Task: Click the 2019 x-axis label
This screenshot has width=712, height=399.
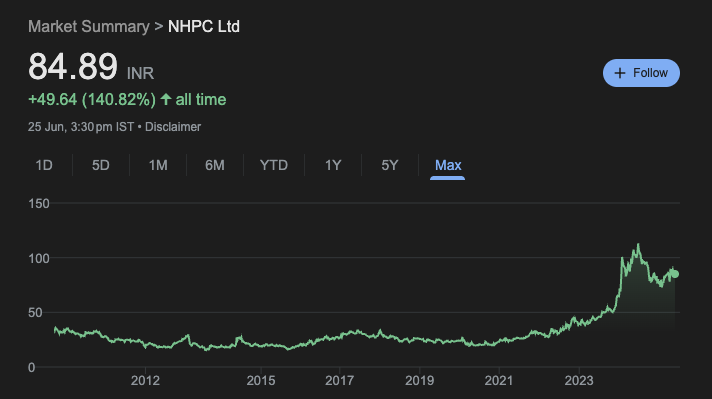Action: click(x=419, y=380)
